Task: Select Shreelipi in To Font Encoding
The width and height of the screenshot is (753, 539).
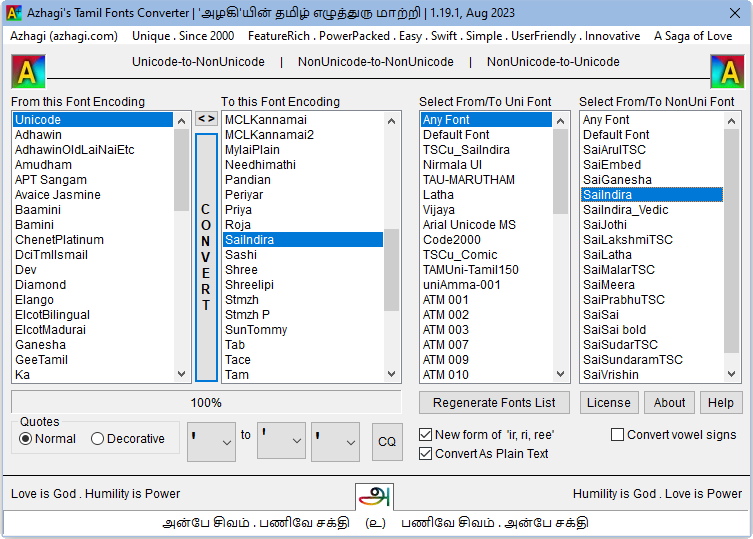Action: click(x=303, y=284)
